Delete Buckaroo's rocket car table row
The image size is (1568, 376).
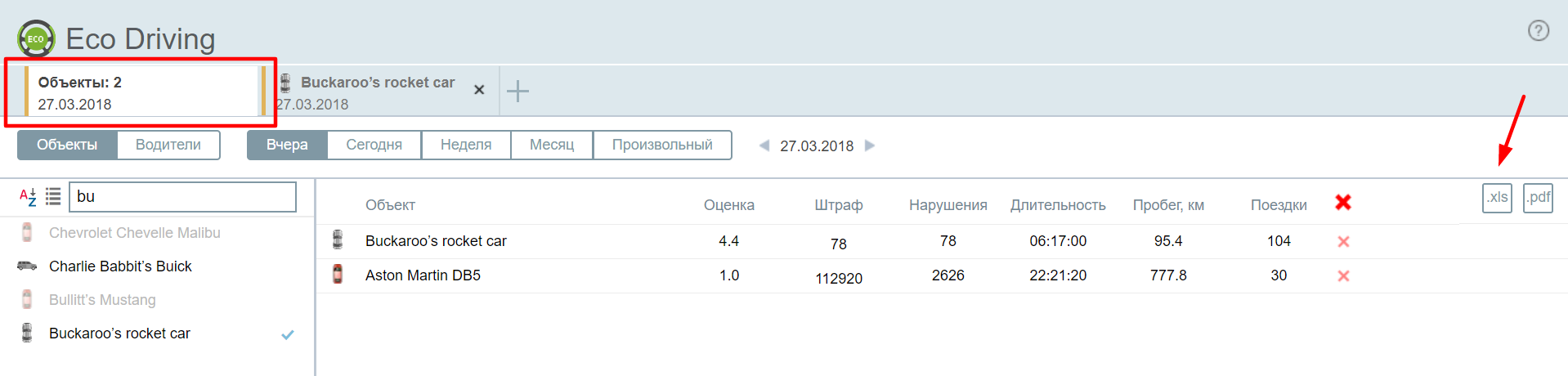(1342, 242)
